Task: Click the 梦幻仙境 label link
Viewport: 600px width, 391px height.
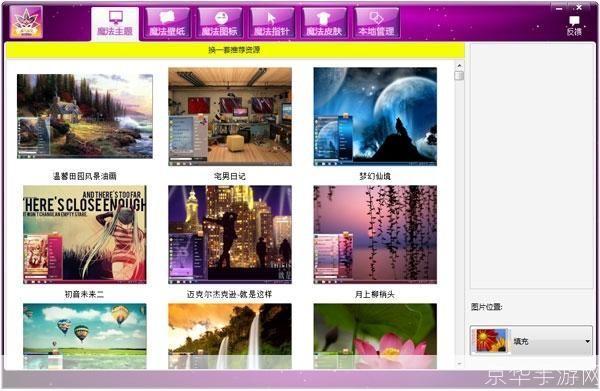Action: pos(375,176)
